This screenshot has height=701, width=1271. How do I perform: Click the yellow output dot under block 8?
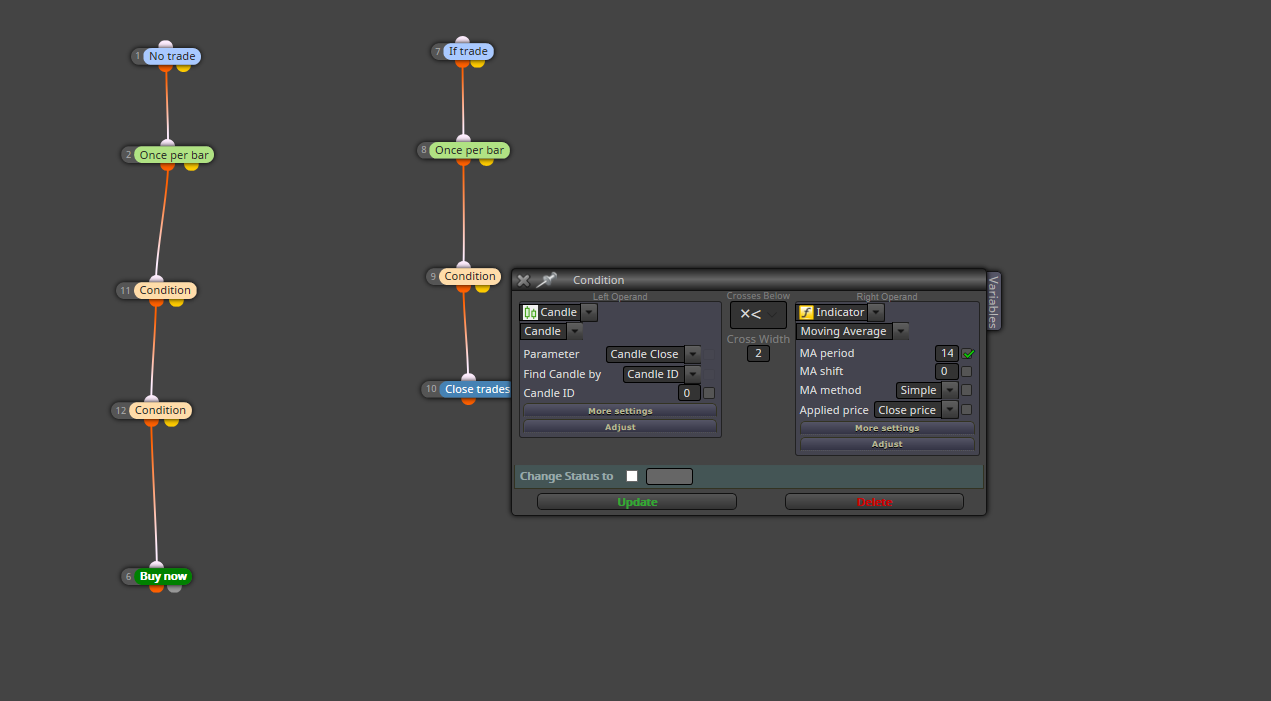[x=486, y=161]
